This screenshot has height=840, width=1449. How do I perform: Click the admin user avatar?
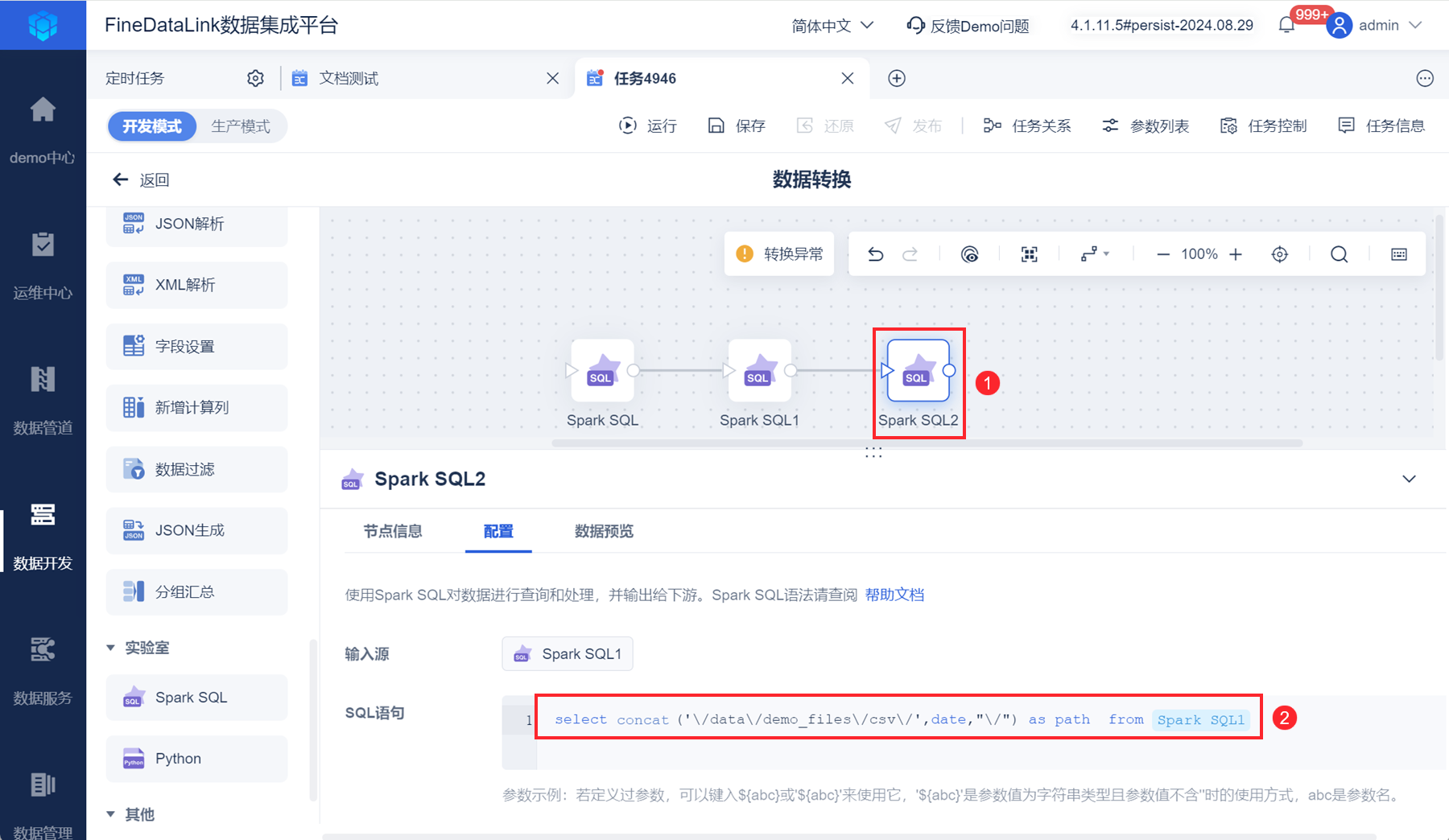point(1339,25)
